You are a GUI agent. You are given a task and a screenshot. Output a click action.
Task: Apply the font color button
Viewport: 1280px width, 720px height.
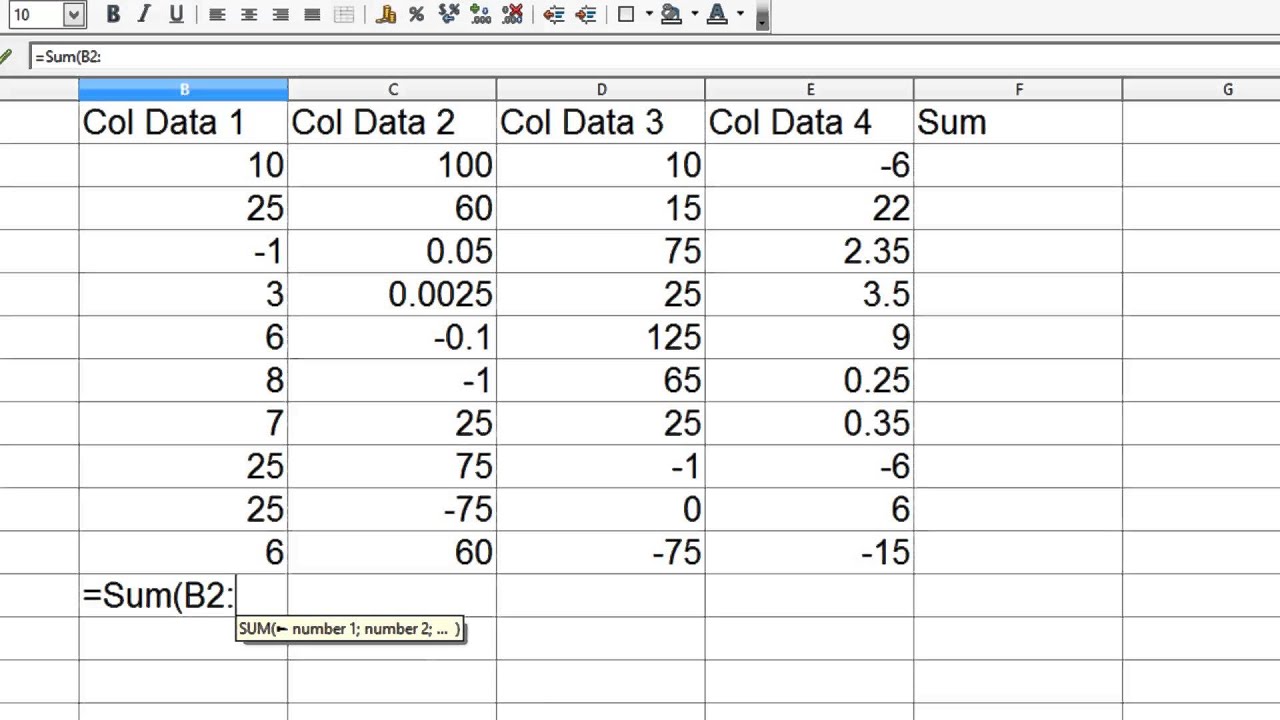717,14
